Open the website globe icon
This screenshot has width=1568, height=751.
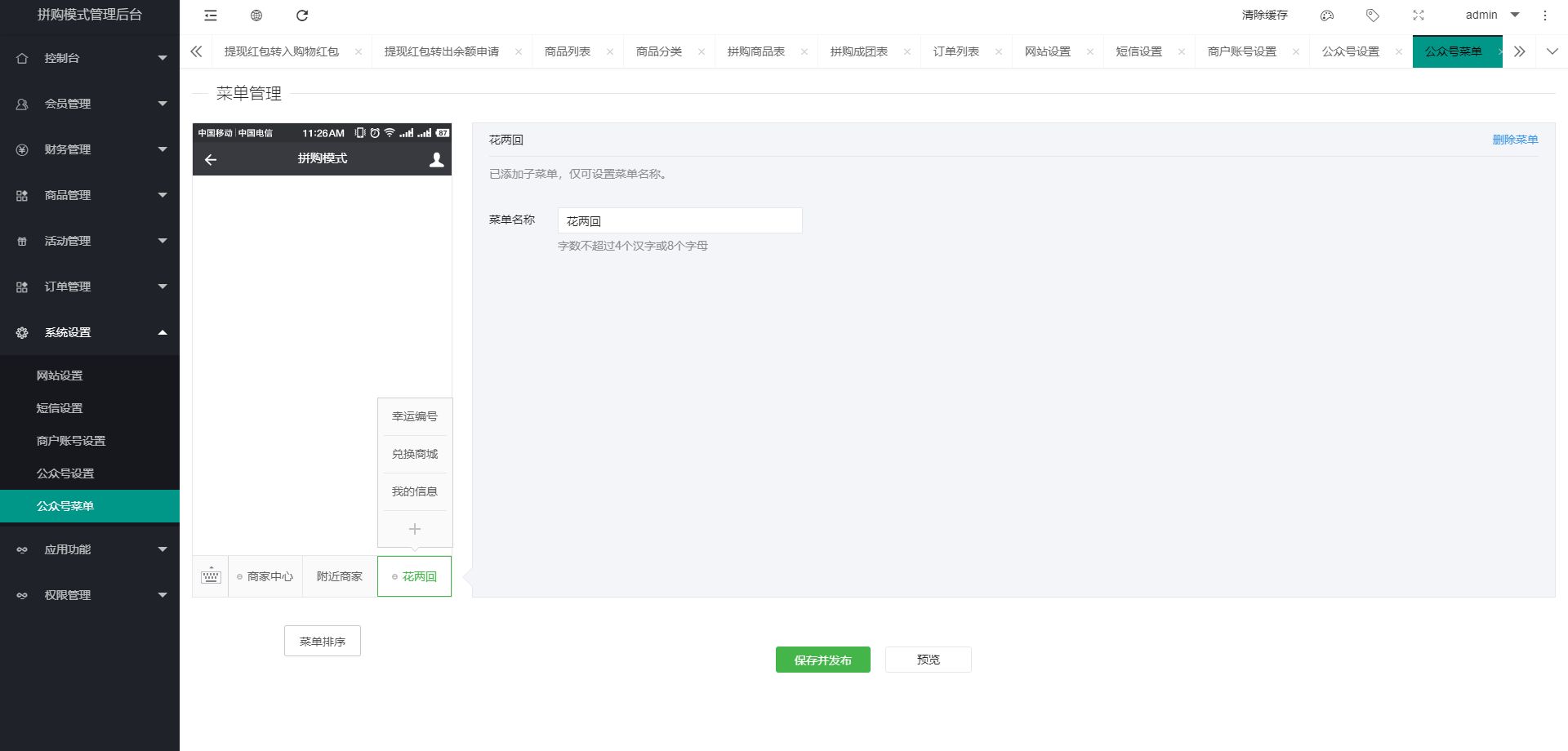[x=256, y=16]
